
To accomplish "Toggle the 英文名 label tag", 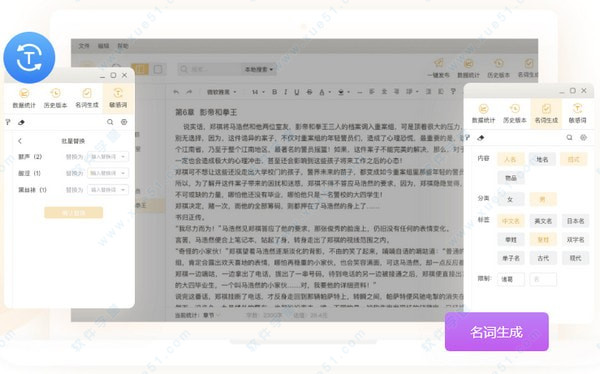I will pos(543,221).
